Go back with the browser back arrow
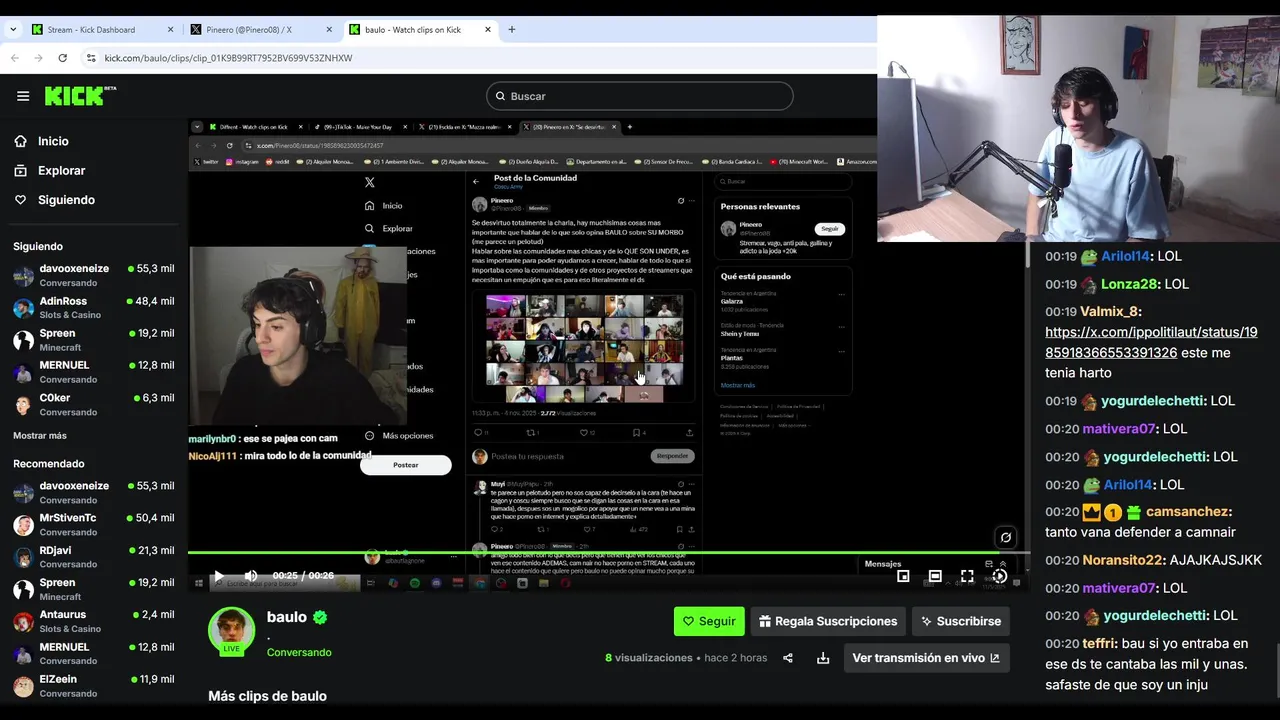 coord(14,58)
